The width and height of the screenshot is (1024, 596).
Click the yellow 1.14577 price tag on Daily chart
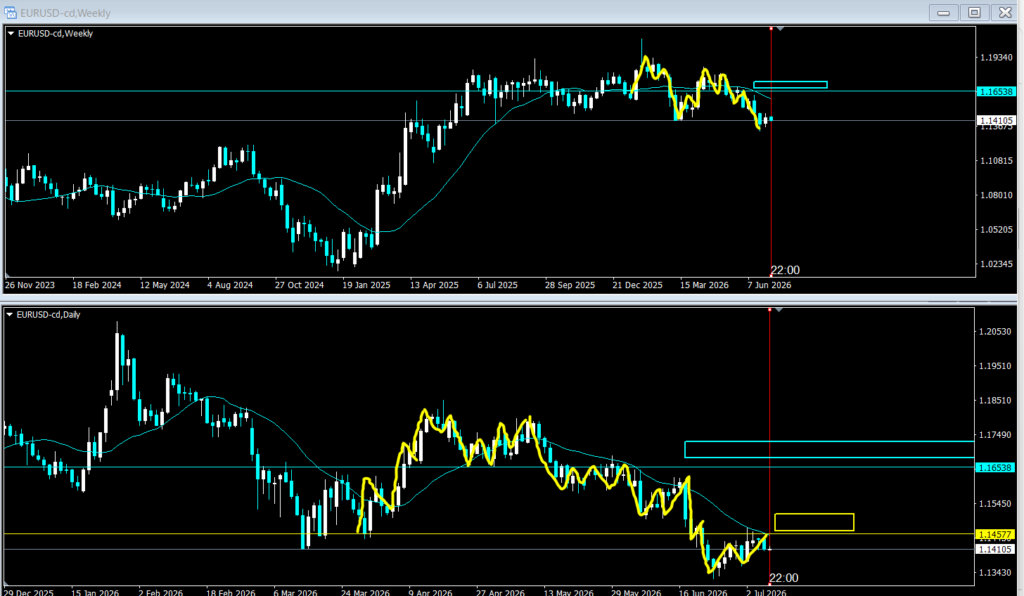995,535
